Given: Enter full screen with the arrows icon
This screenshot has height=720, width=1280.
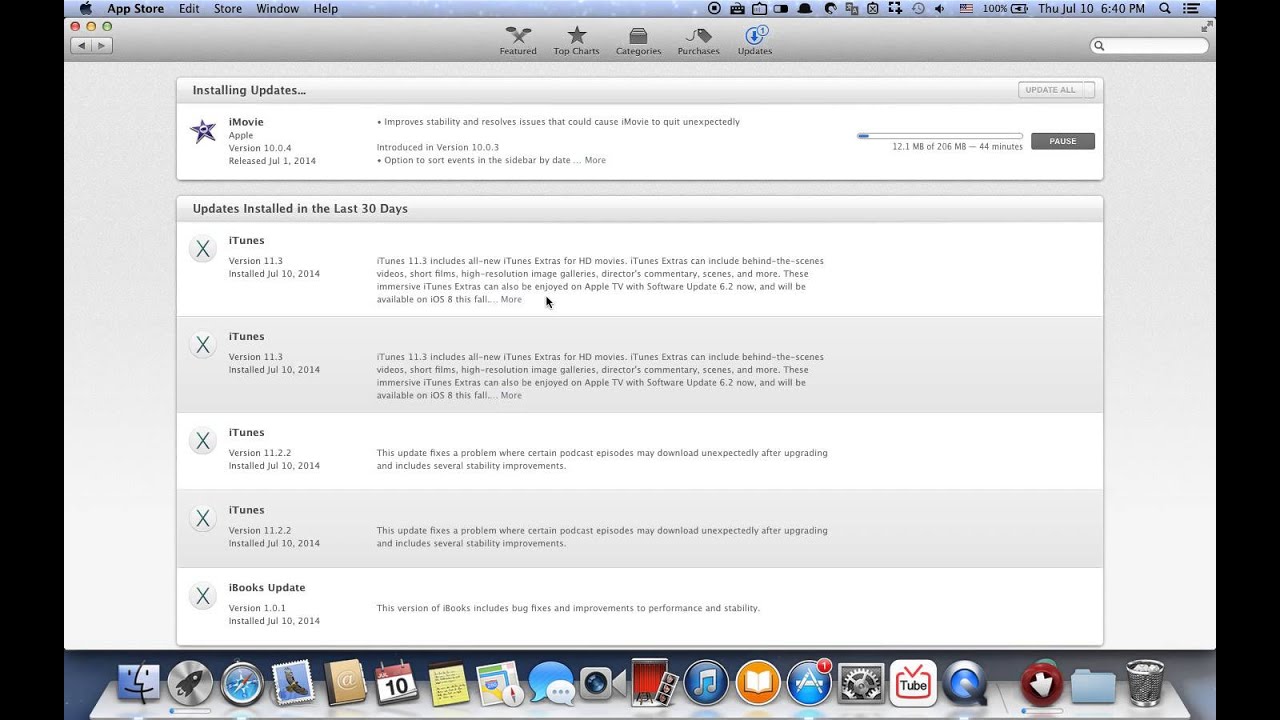Looking at the screenshot, I should coord(1206,27).
